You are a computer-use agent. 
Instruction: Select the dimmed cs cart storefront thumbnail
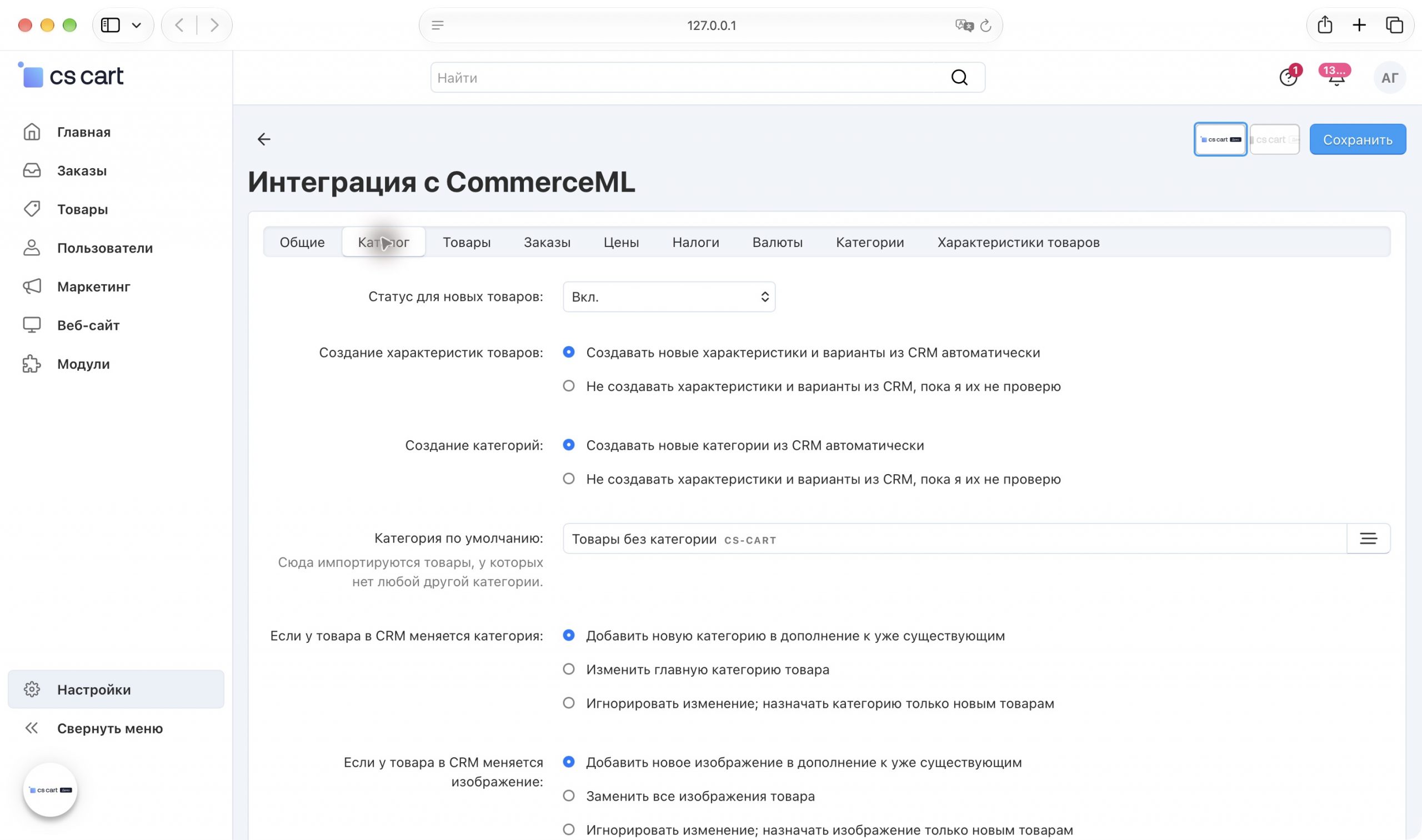click(x=1274, y=139)
